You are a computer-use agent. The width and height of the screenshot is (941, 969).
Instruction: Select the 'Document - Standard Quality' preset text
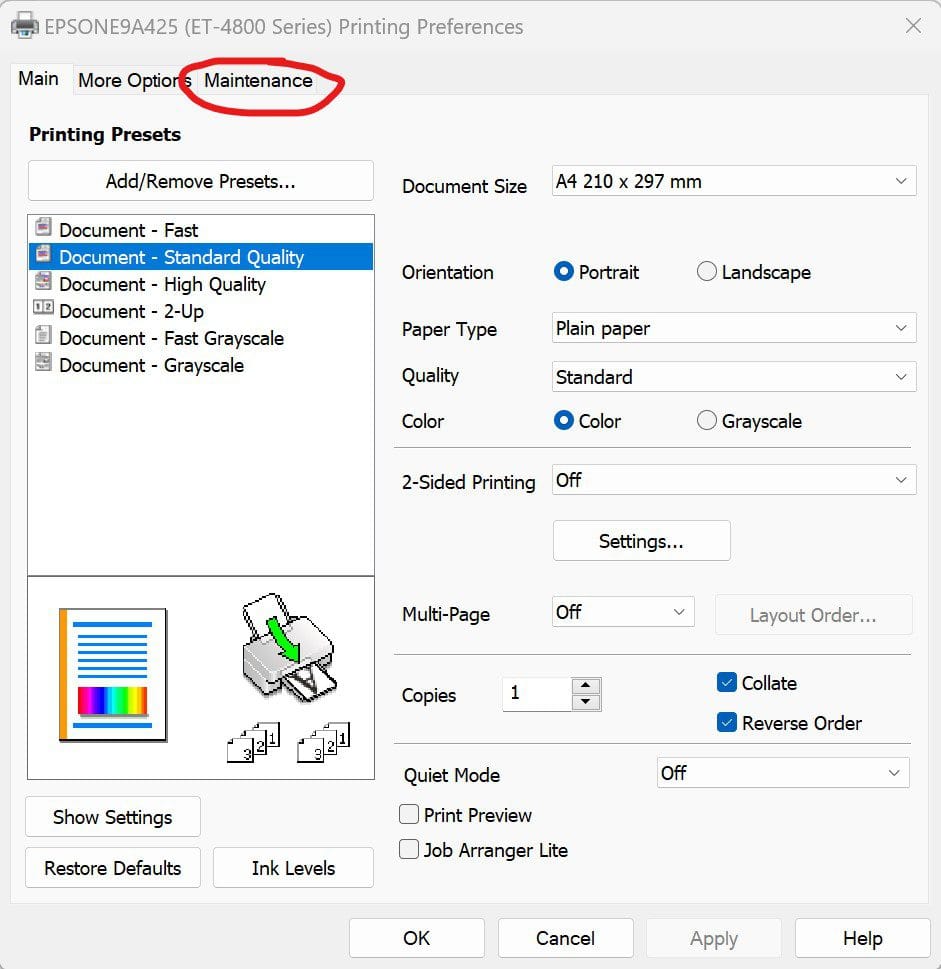click(182, 257)
